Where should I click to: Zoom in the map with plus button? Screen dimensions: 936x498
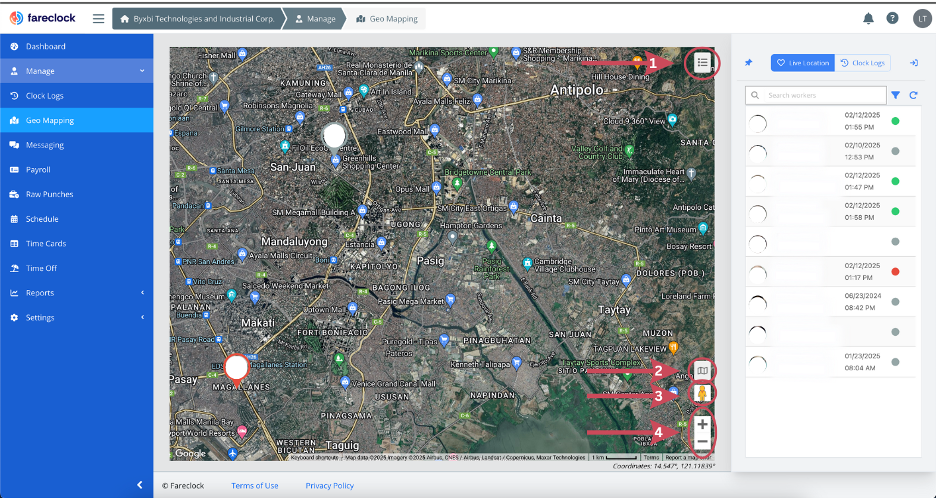703,424
